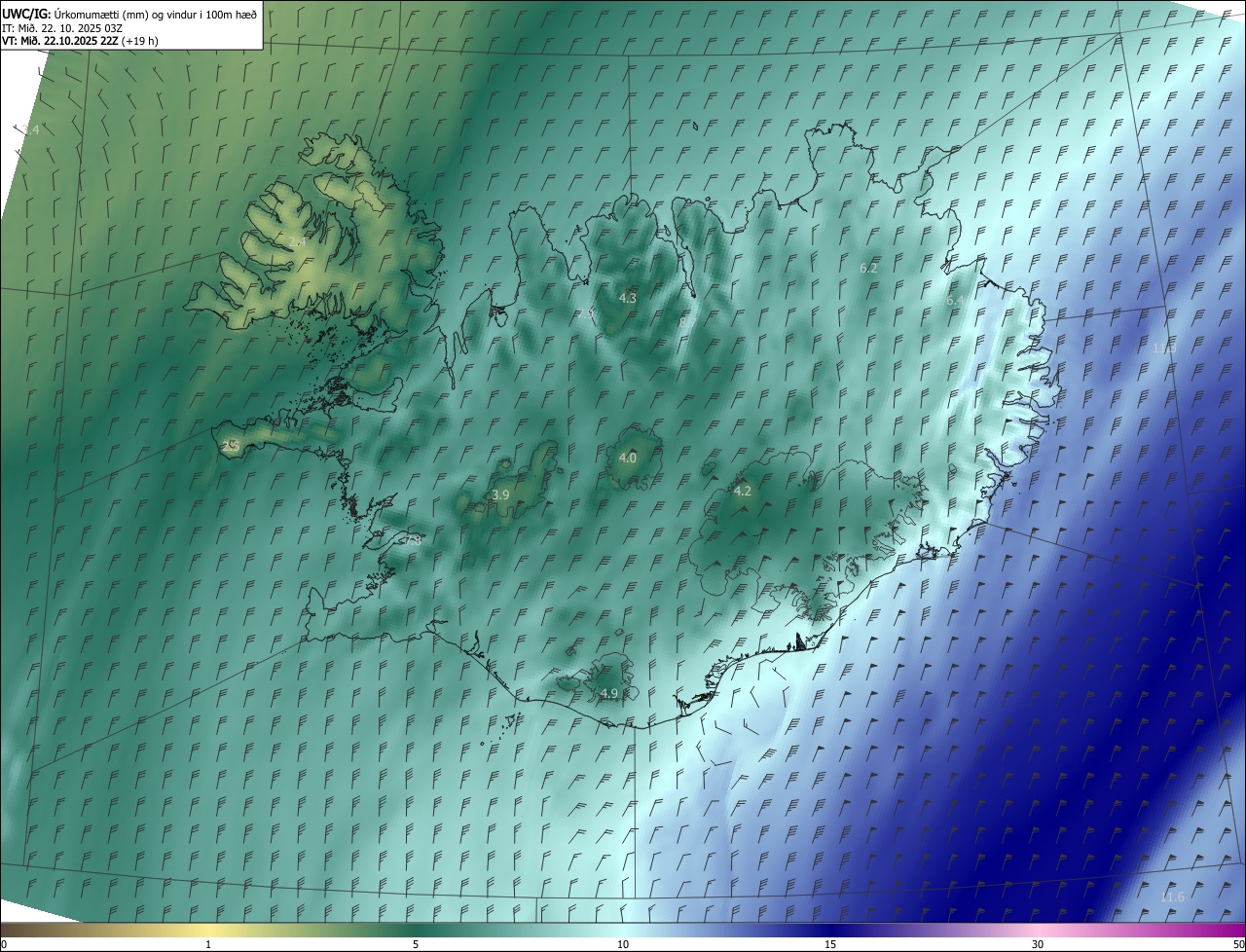Viewport: 1246px width, 952px height.
Task: Click the 2.5 value on the western peninsula
Action: click(x=231, y=446)
